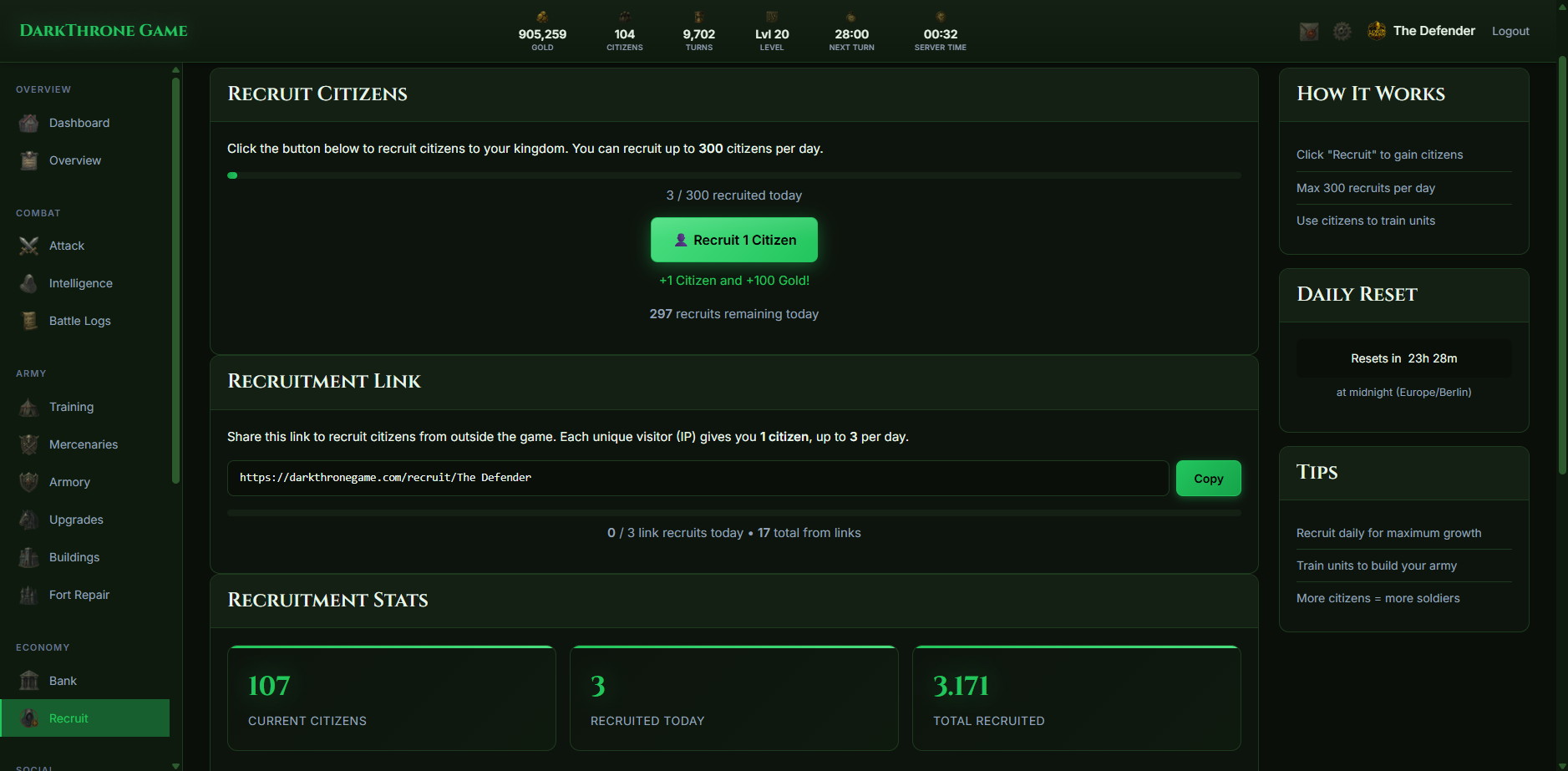This screenshot has height=771, width=1568.
Task: Click the Armory shield icon
Action: pyautogui.click(x=29, y=482)
